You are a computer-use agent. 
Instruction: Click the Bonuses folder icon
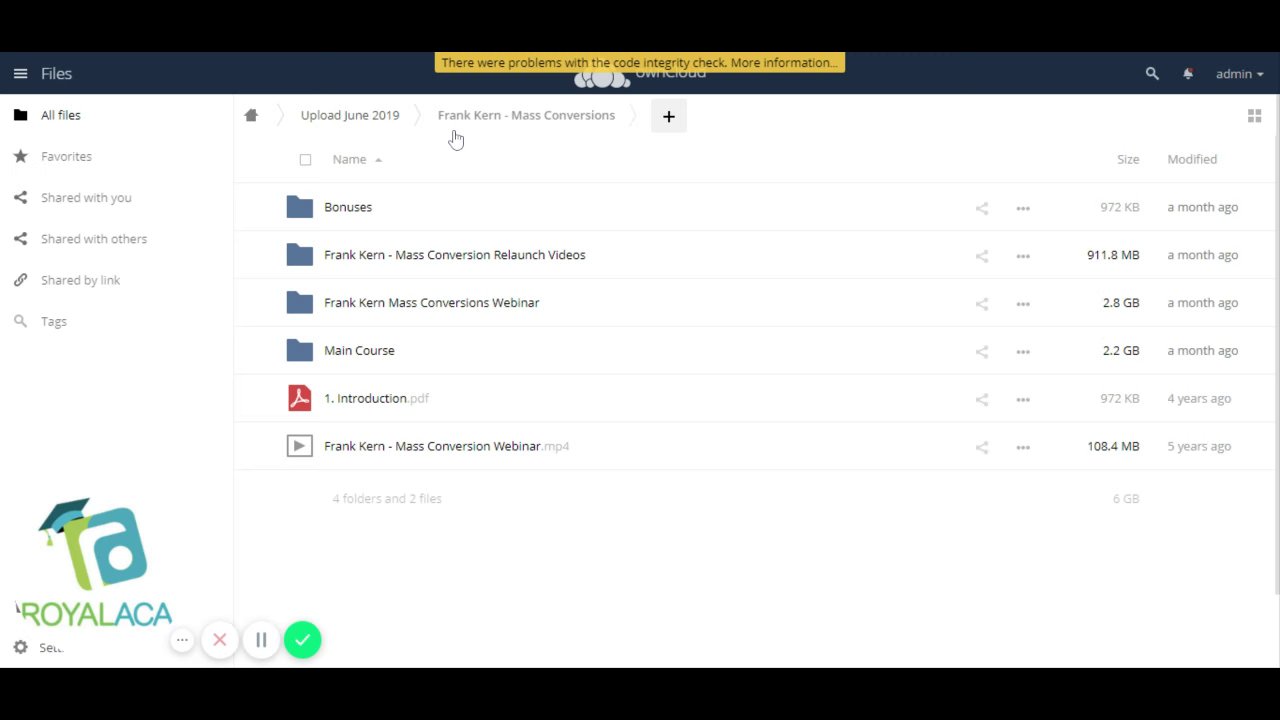point(299,207)
